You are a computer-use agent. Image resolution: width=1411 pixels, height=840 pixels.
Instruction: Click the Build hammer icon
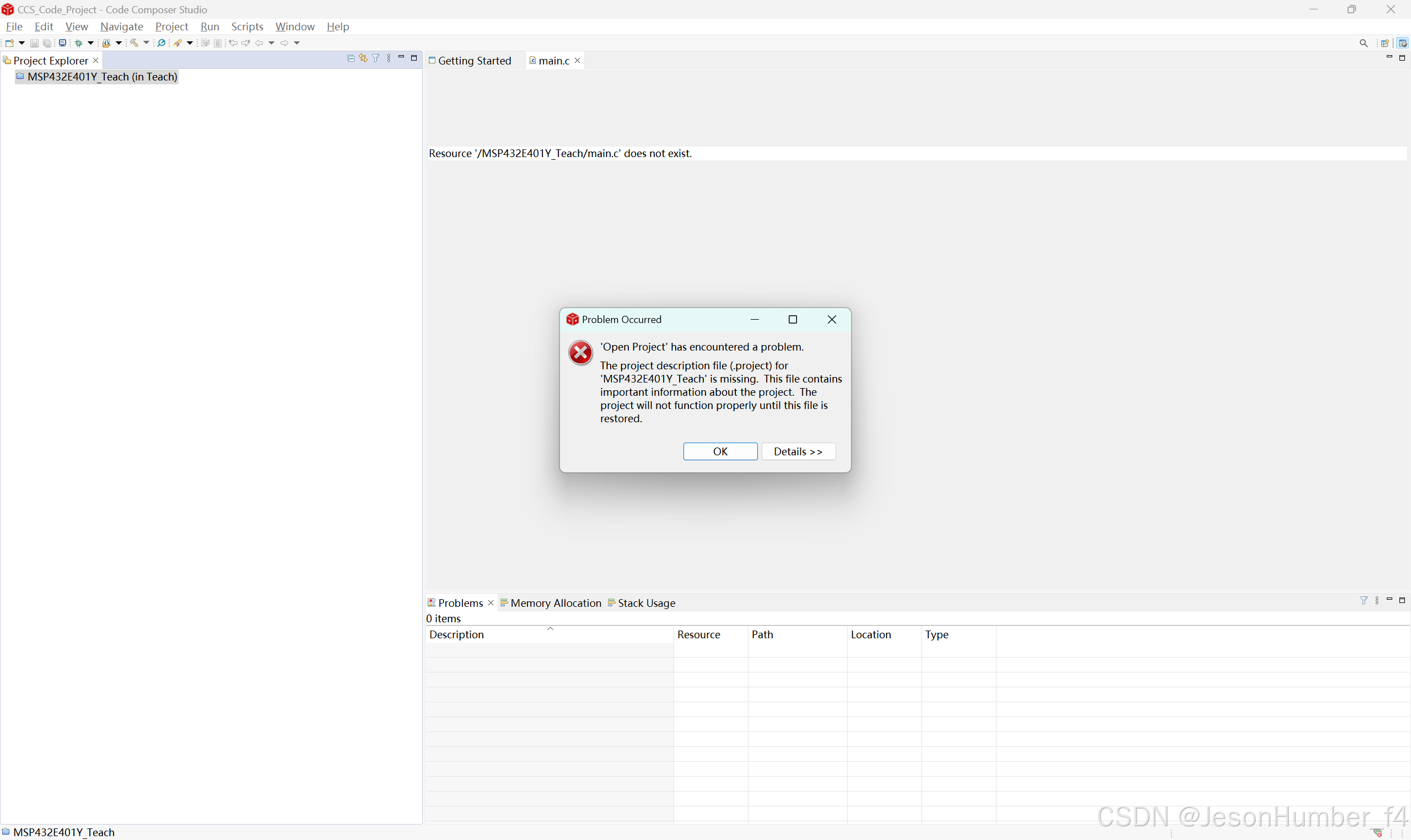(x=134, y=43)
